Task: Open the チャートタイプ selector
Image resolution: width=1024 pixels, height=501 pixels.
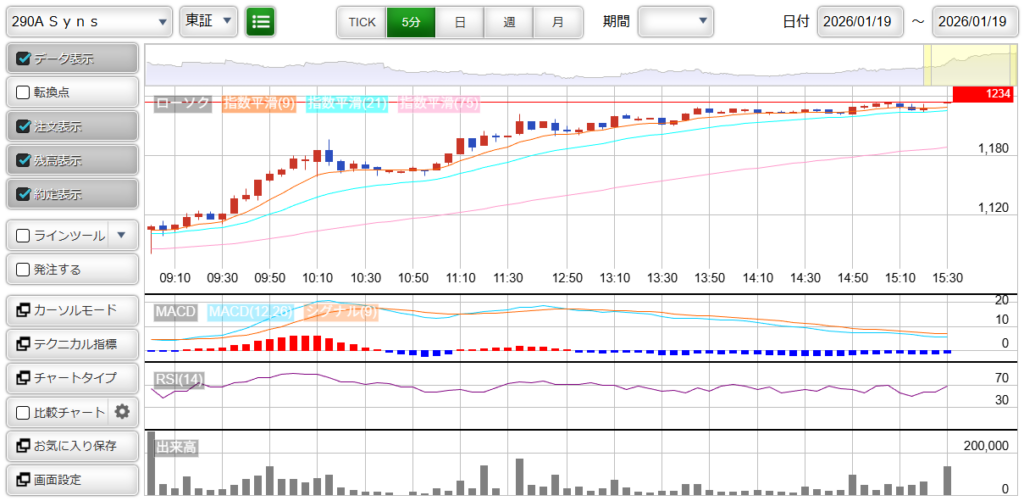Action: 71,378
